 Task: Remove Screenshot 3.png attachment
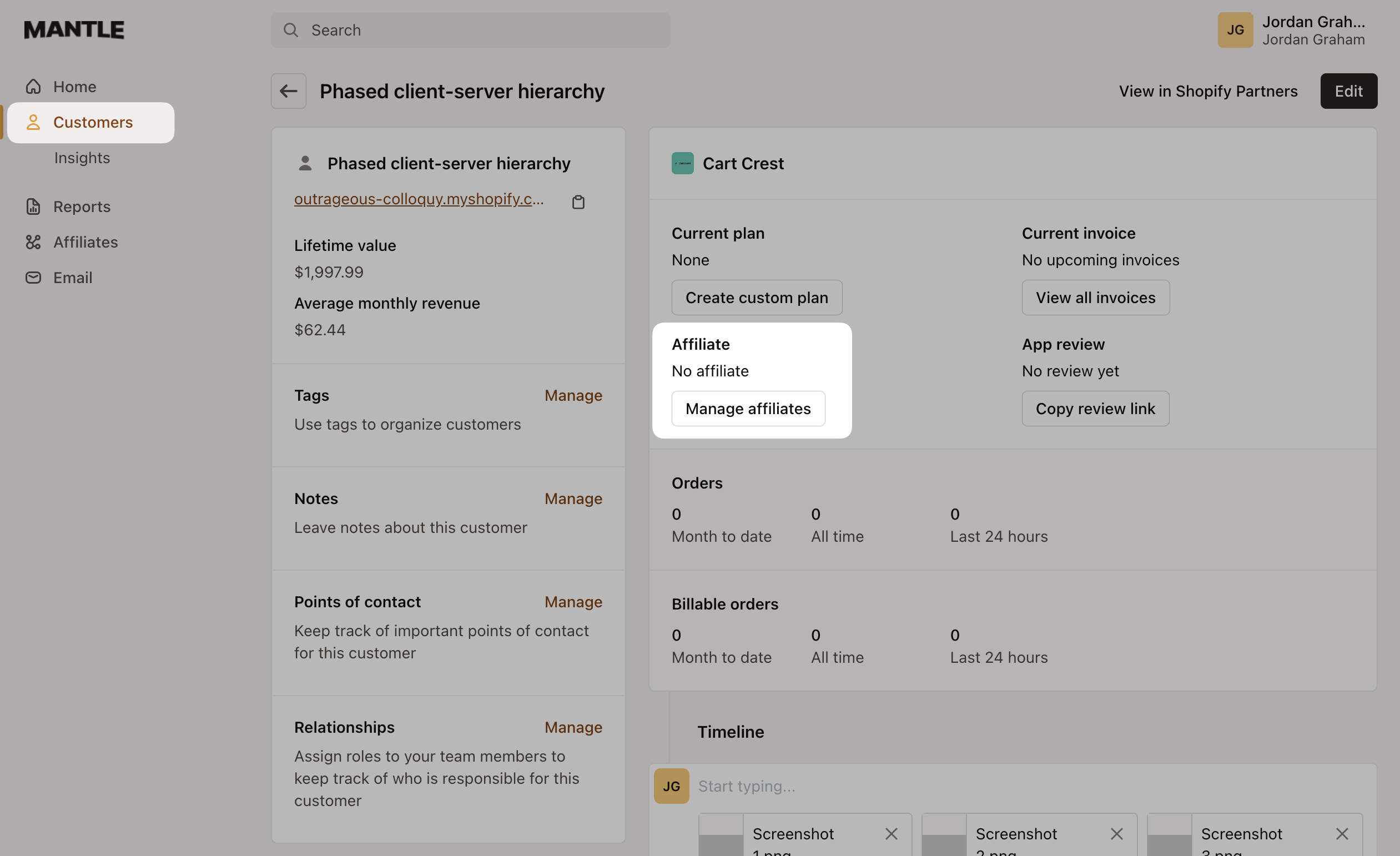tap(1342, 833)
